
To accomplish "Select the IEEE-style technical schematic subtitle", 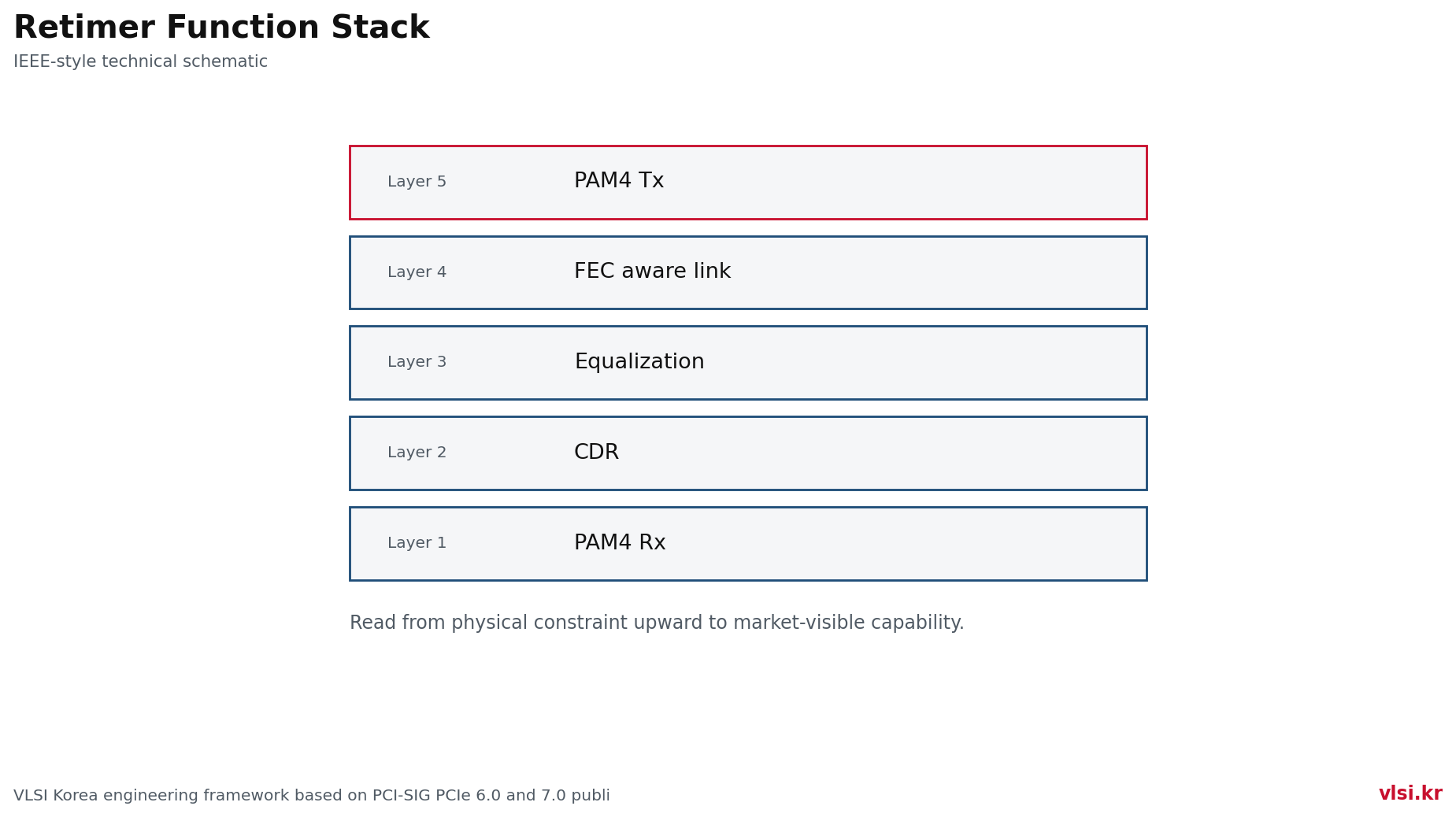I will [x=140, y=61].
